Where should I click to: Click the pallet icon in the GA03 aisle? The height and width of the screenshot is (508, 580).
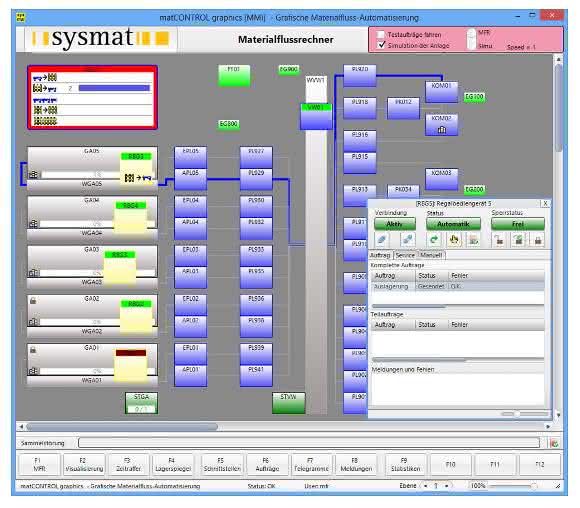[34, 273]
